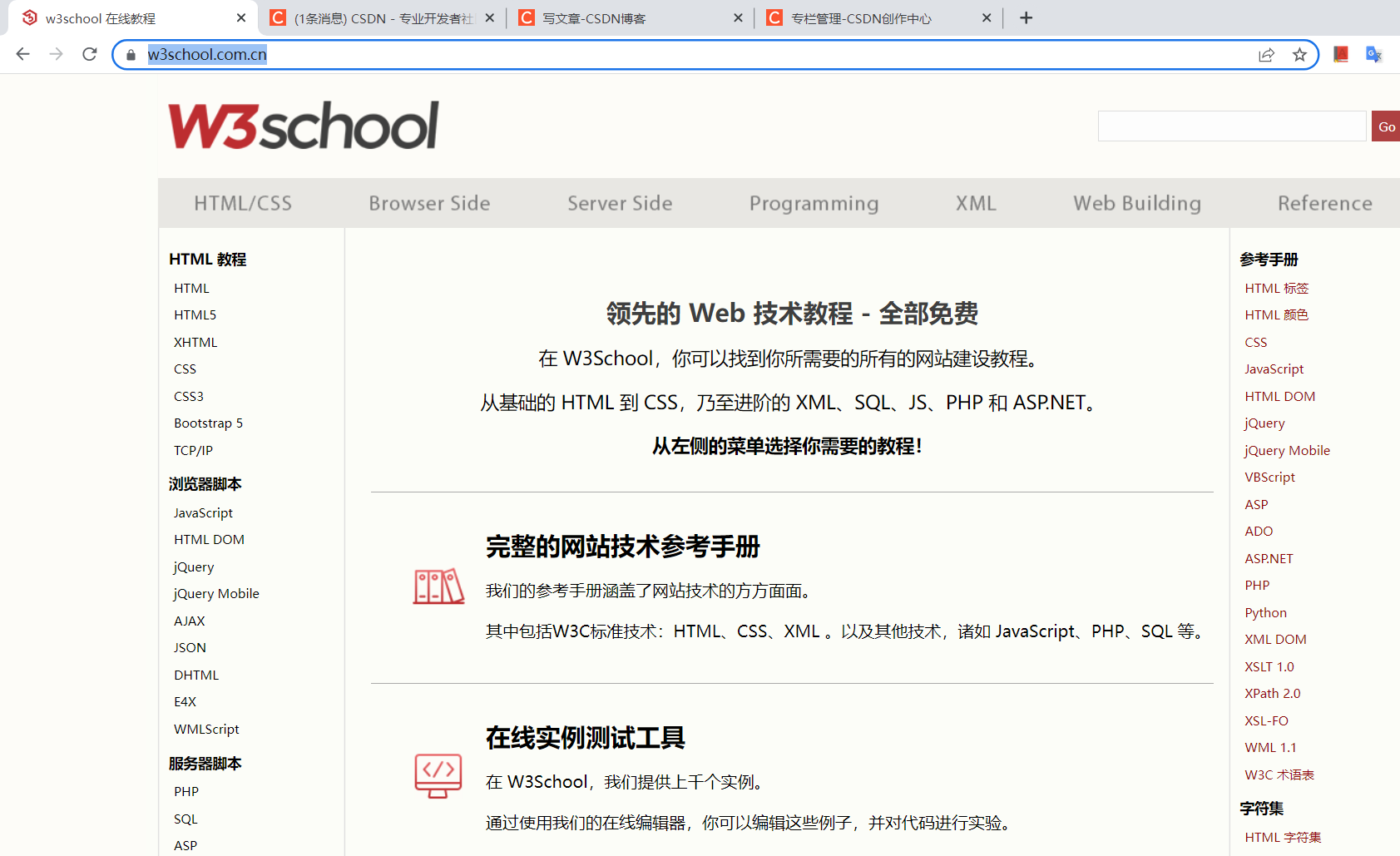Open the WML 1.1 reference link

(1270, 748)
